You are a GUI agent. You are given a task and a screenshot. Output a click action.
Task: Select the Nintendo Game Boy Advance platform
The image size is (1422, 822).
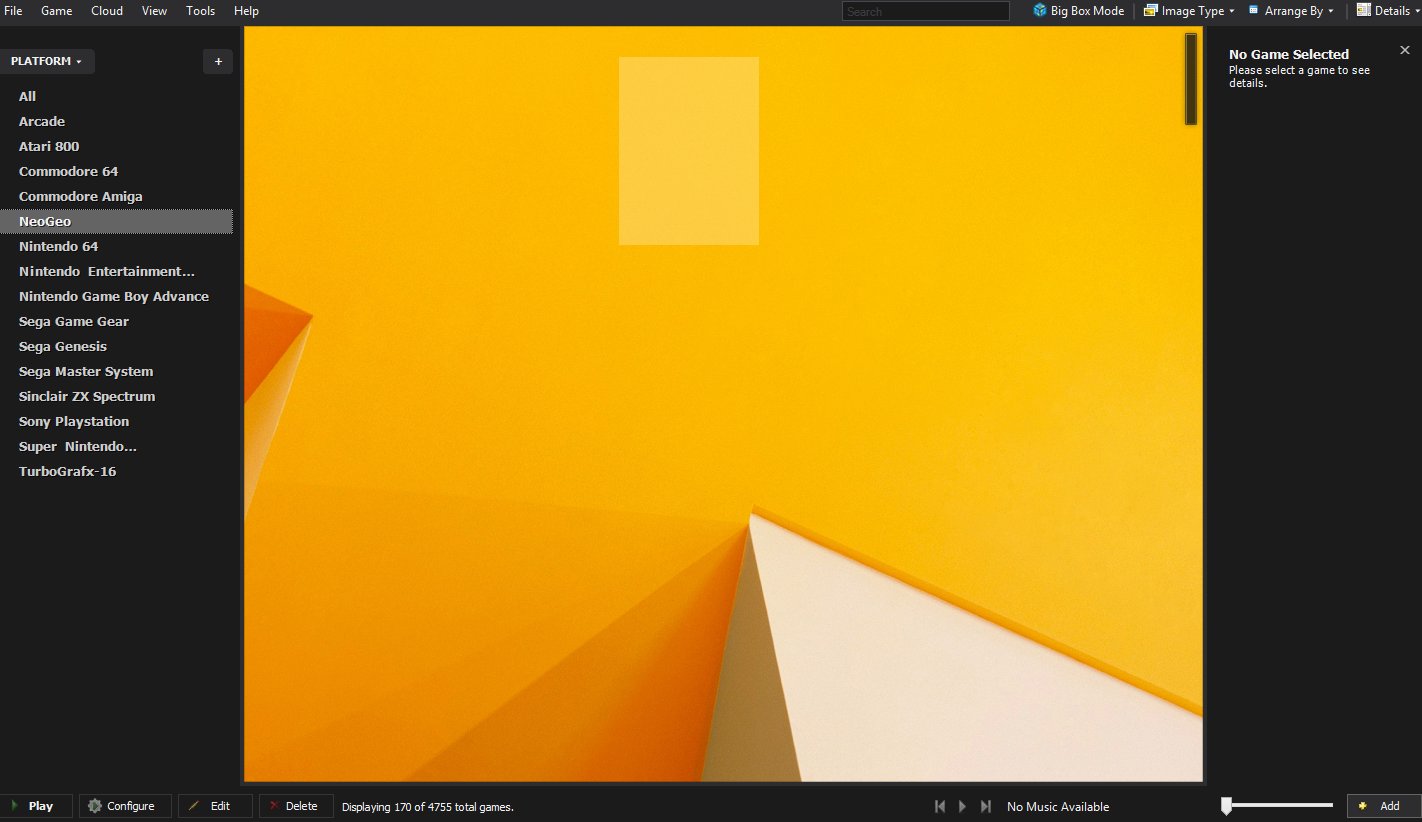tap(116, 296)
